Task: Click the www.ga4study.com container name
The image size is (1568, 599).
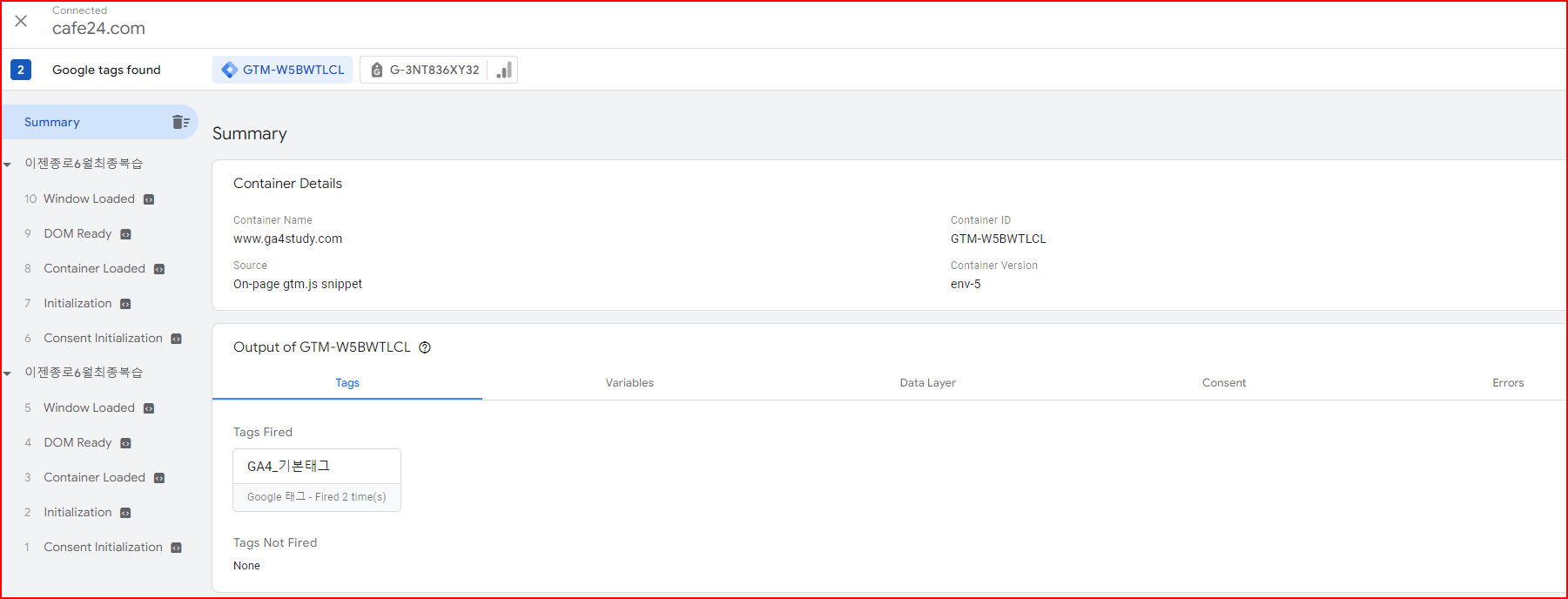Action: click(x=287, y=239)
